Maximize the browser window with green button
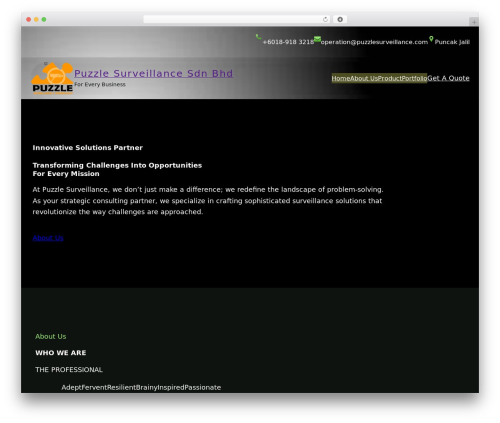 click(44, 20)
